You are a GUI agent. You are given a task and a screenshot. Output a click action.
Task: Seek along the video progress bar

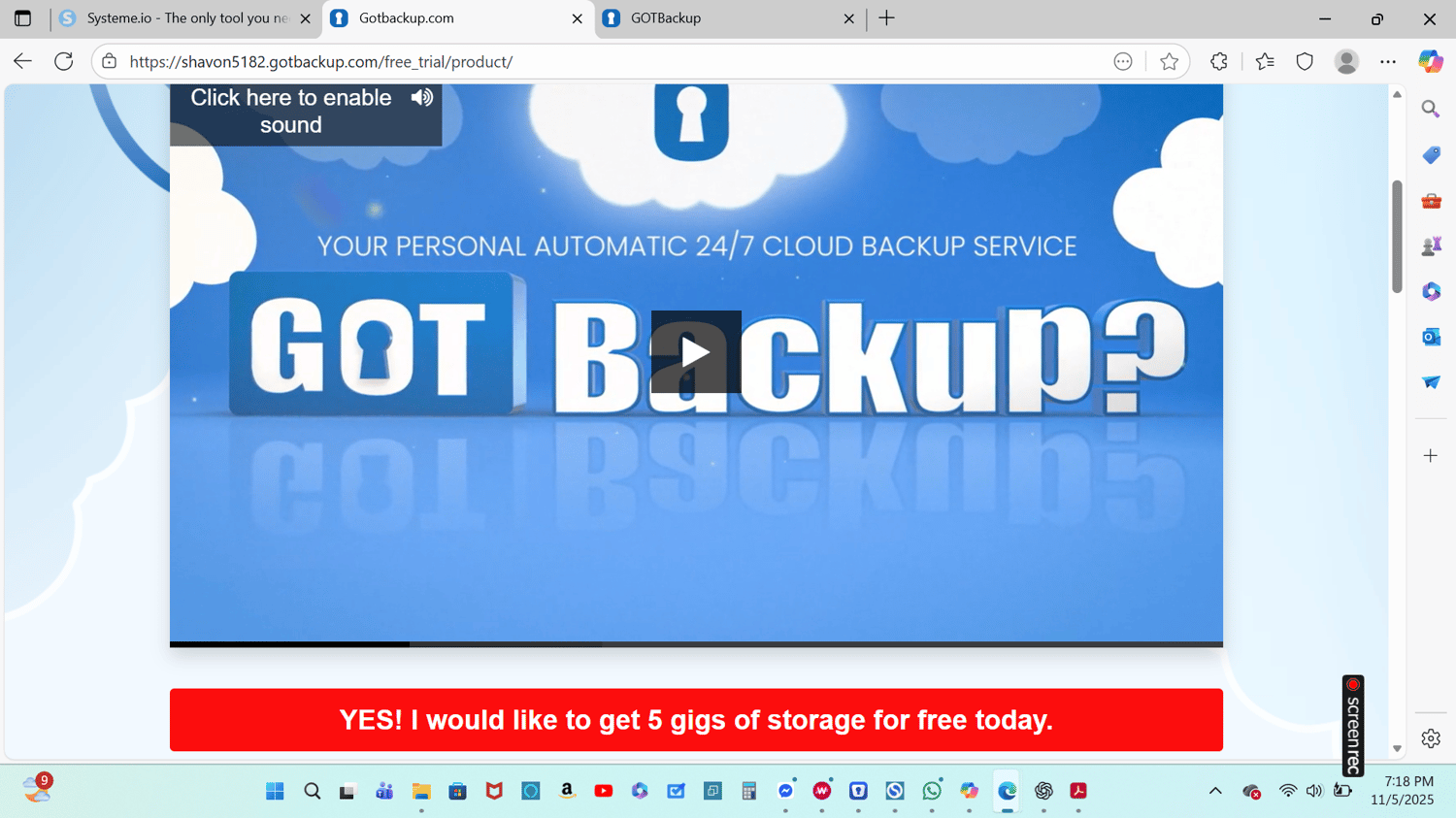coord(696,644)
